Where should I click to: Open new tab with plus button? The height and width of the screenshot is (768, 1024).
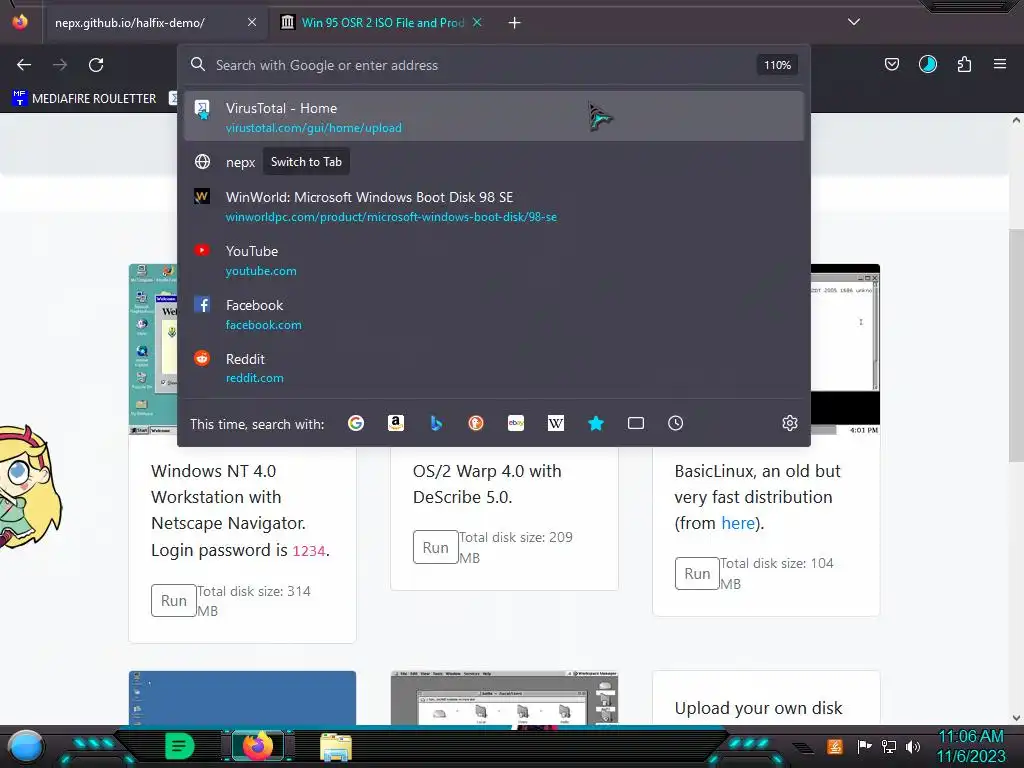click(x=515, y=23)
